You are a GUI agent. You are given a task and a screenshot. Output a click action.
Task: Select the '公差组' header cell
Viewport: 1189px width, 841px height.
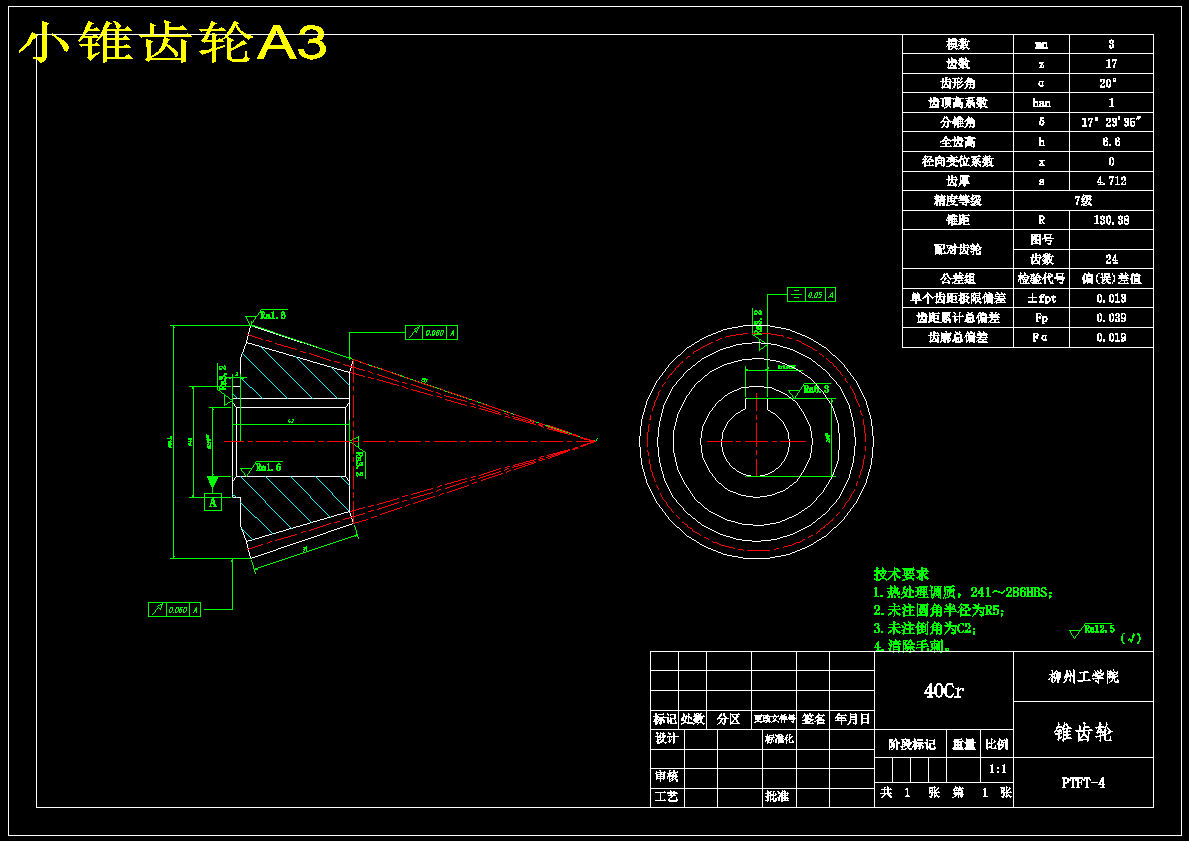tap(958, 278)
